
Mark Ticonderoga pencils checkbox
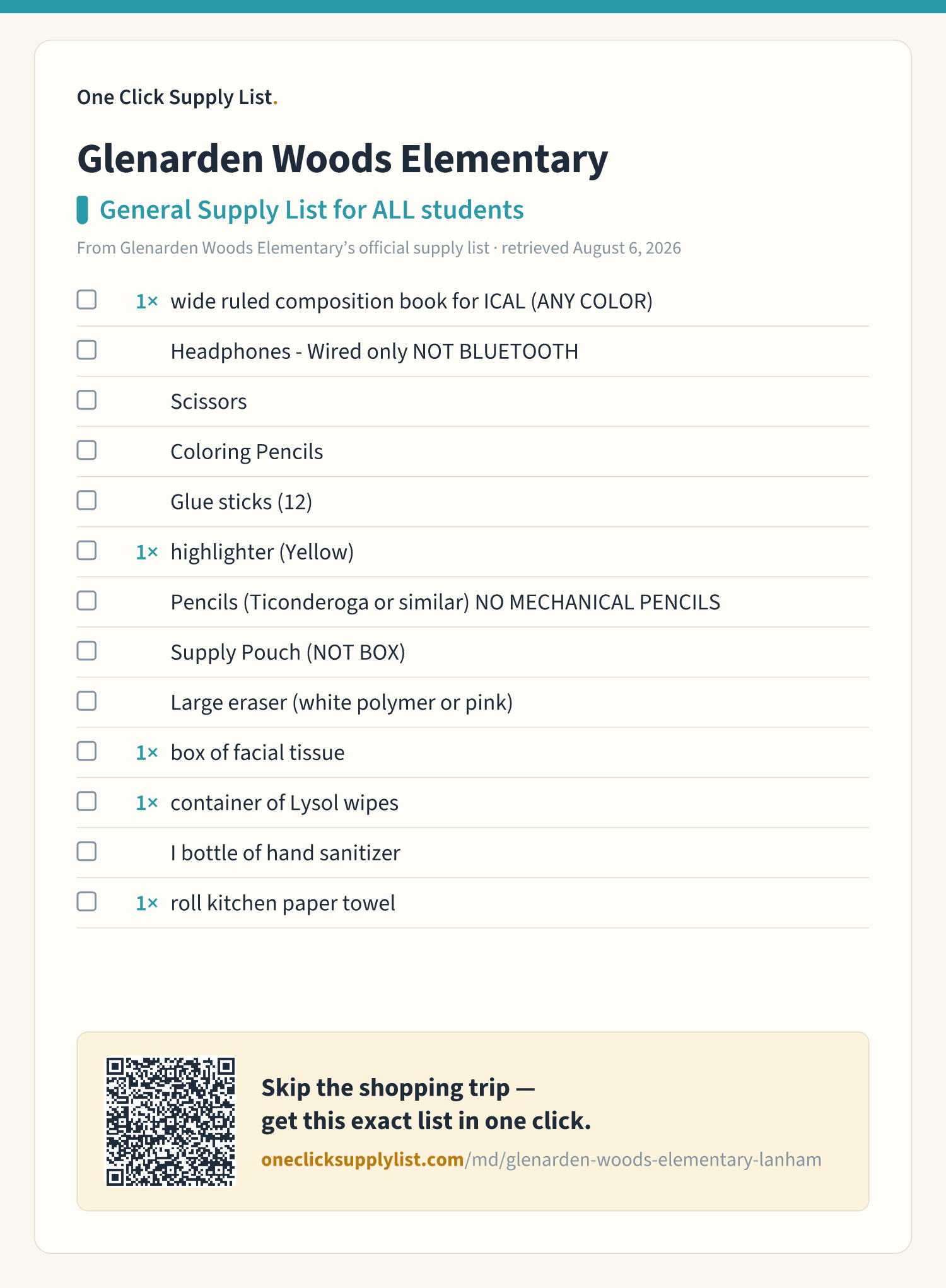click(86, 600)
